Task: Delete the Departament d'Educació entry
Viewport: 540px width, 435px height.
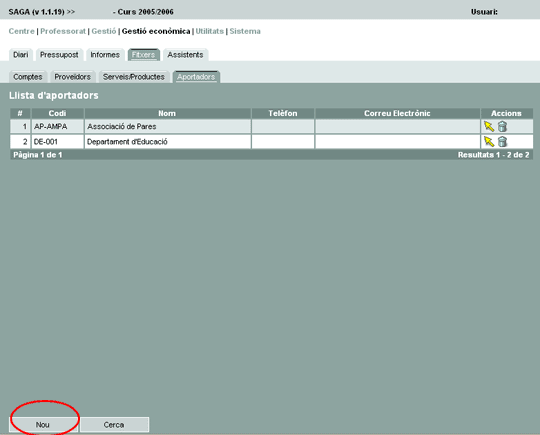Action: click(x=502, y=142)
